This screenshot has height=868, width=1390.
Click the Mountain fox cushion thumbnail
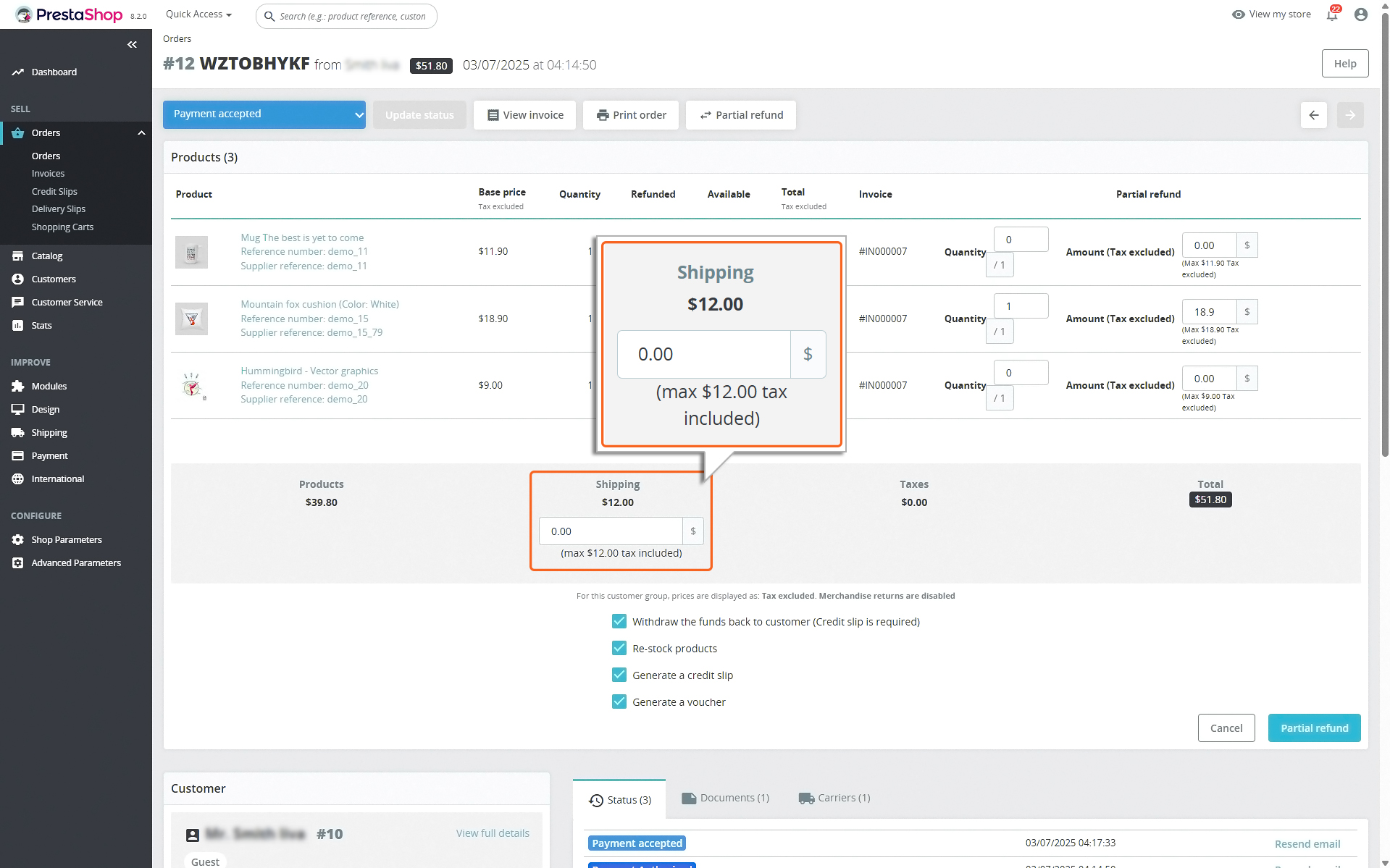(191, 319)
